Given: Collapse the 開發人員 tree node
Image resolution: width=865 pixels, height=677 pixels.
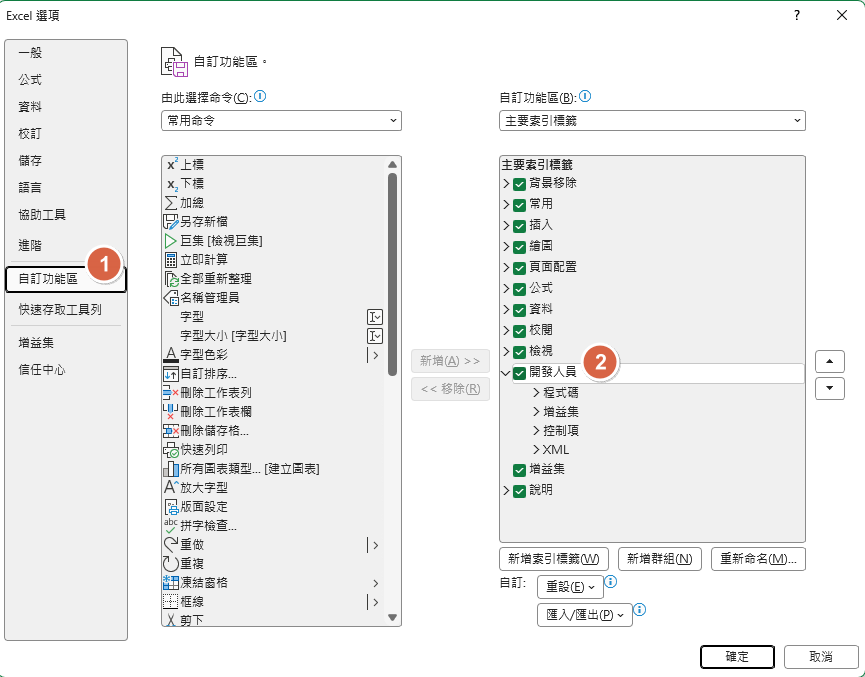Looking at the screenshot, I should [505, 373].
